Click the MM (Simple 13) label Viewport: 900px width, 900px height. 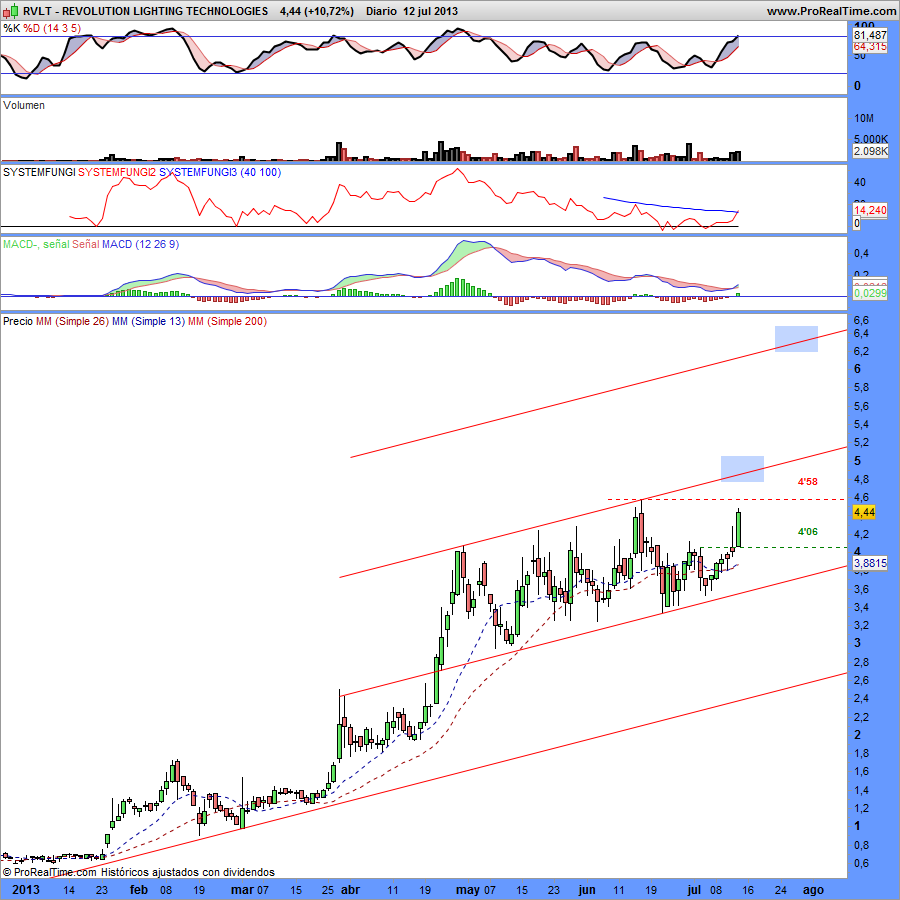[148, 321]
